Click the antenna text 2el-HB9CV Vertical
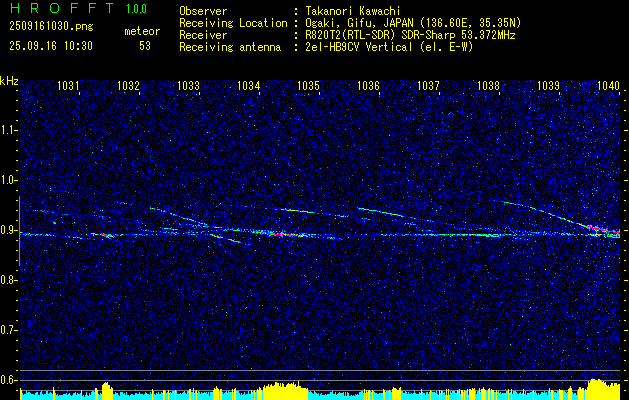Screen dimensions: 629x400 point(358,47)
